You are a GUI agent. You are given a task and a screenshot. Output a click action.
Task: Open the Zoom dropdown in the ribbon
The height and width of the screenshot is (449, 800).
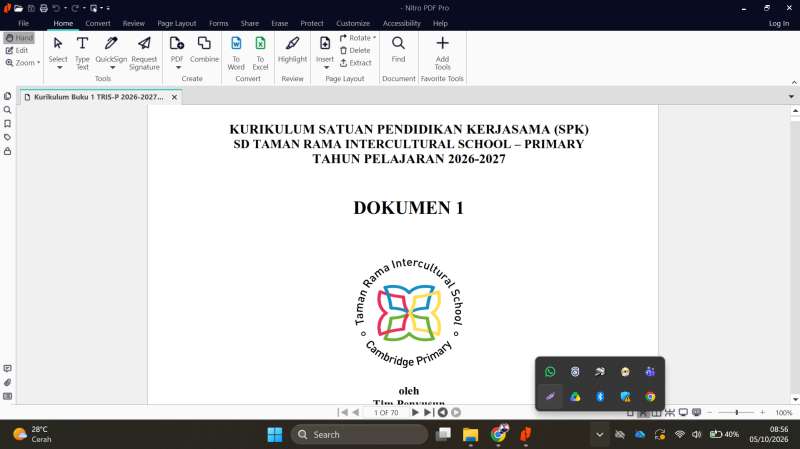click(x=22, y=63)
